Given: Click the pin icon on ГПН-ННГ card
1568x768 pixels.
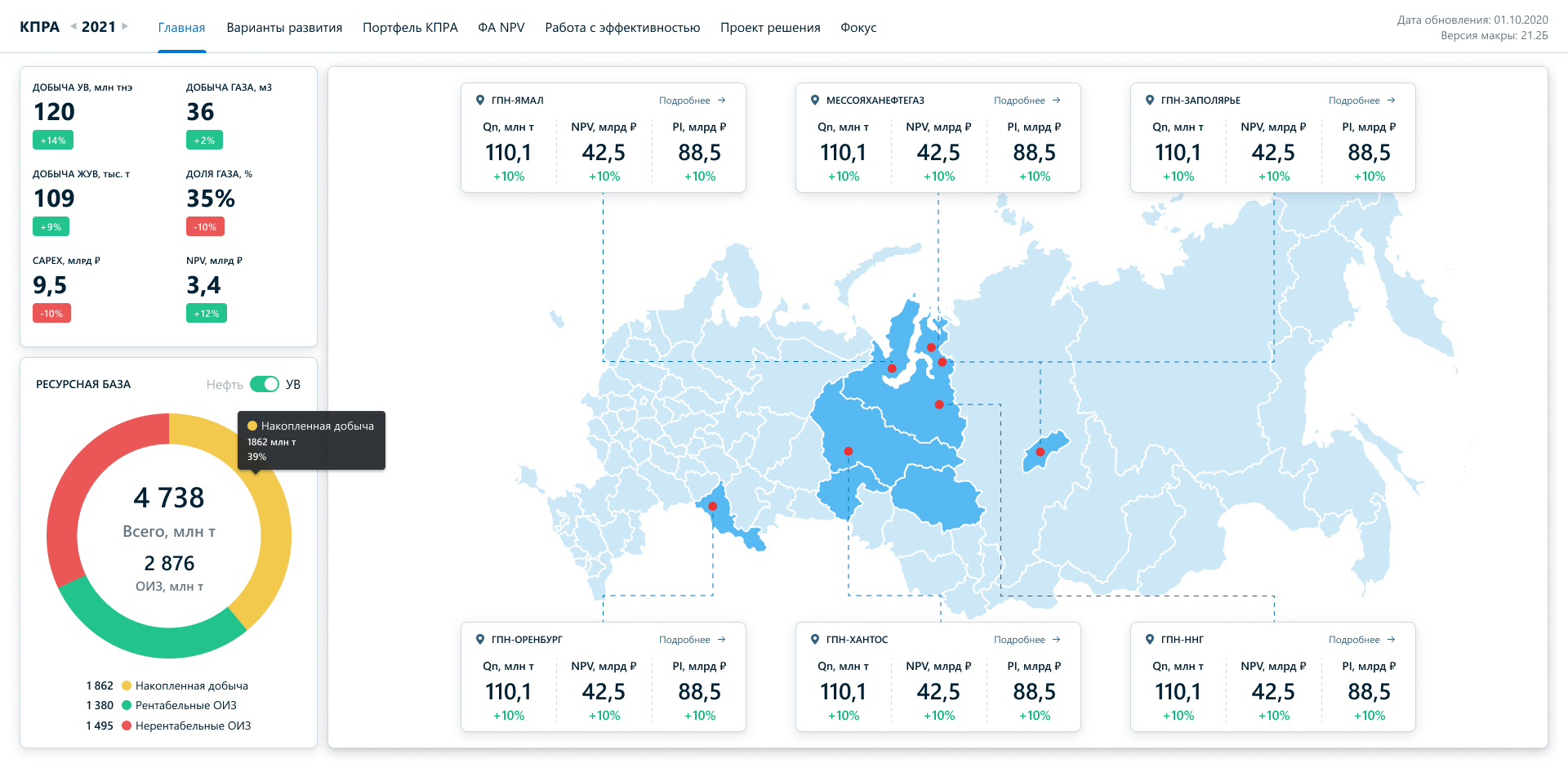Looking at the screenshot, I should tap(1149, 639).
